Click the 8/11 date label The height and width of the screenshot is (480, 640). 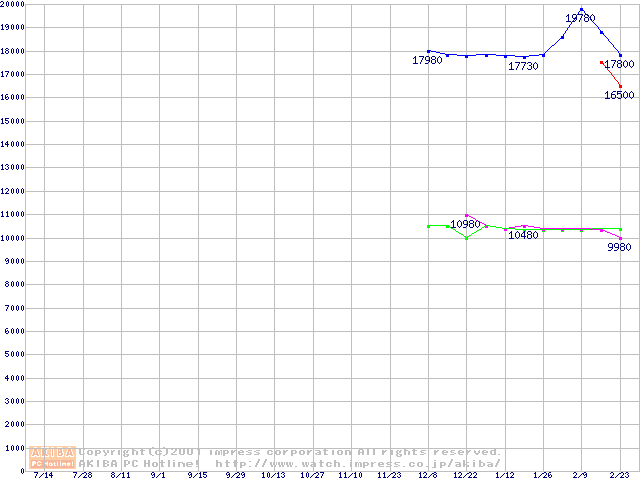coord(120,475)
